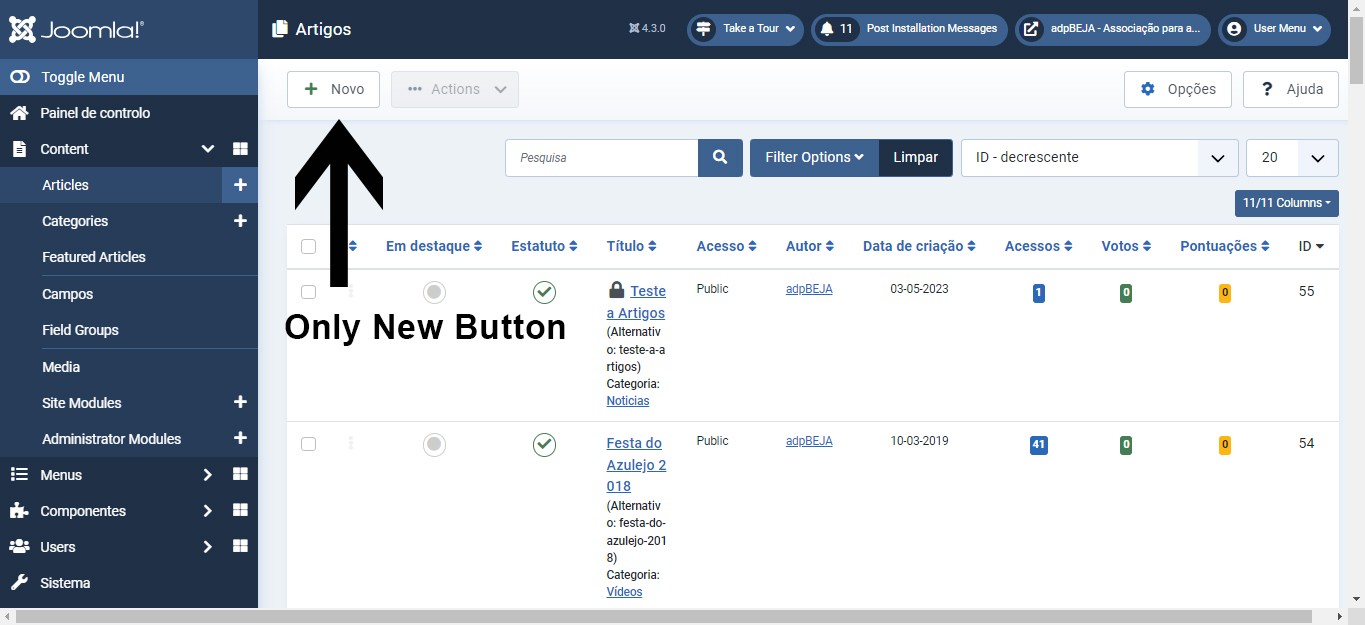Click the Joomla logo
Screen dimensions: 1365x625
click(x=77, y=29)
